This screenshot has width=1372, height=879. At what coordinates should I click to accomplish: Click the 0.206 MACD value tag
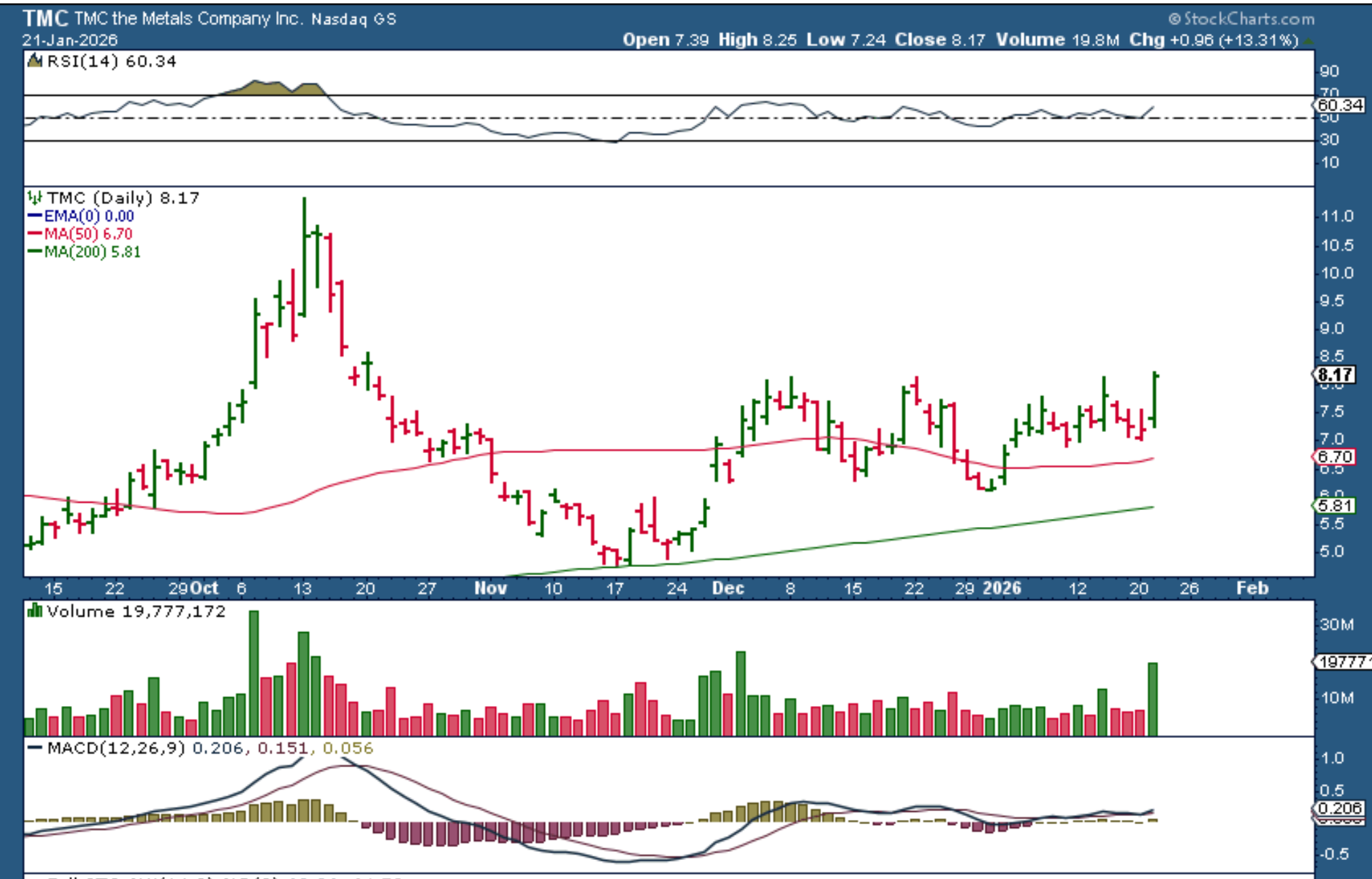1339,808
